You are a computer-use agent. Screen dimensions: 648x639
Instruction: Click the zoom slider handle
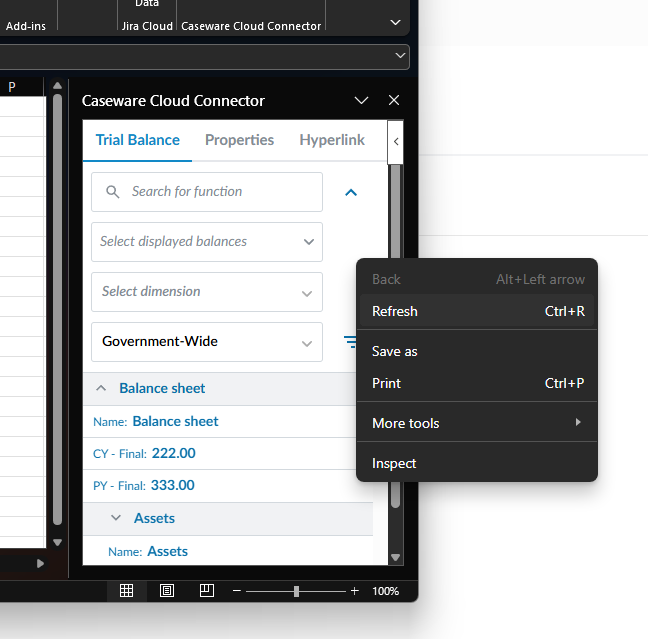coord(296,591)
